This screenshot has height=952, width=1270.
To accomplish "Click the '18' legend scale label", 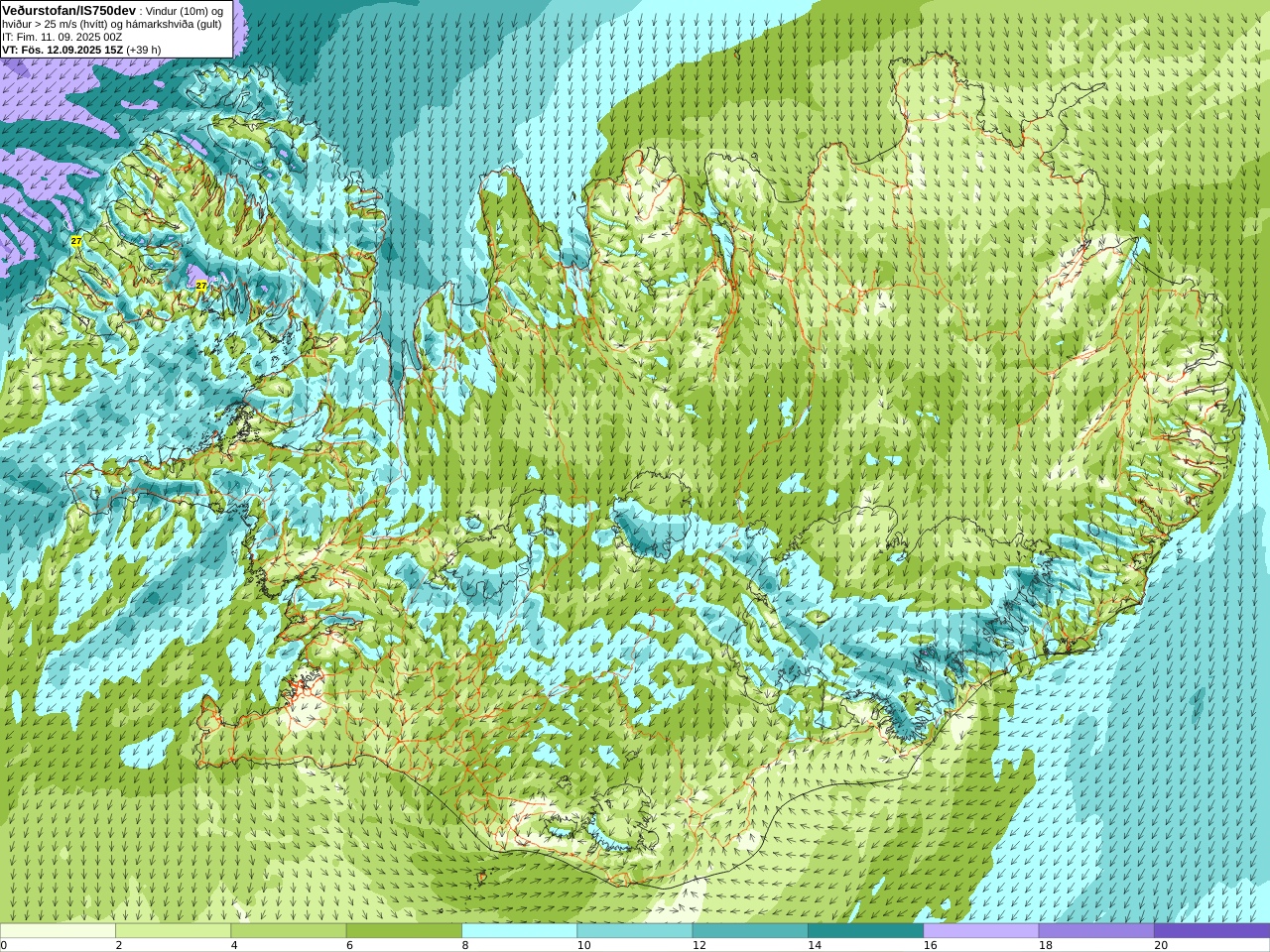I will (x=1046, y=946).
